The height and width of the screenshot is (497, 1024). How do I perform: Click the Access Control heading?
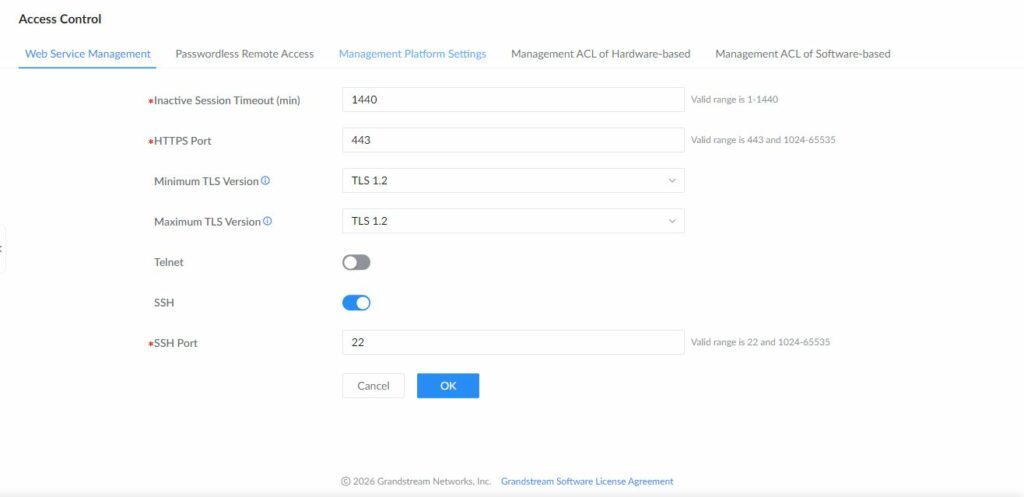coord(60,20)
